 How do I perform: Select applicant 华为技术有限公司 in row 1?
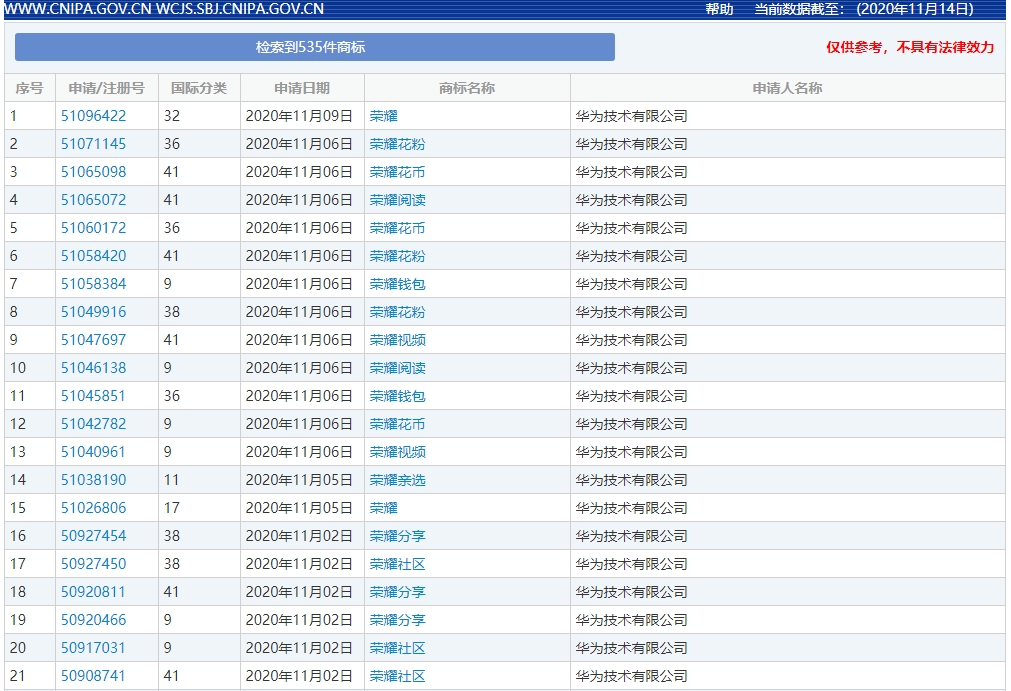(x=631, y=116)
